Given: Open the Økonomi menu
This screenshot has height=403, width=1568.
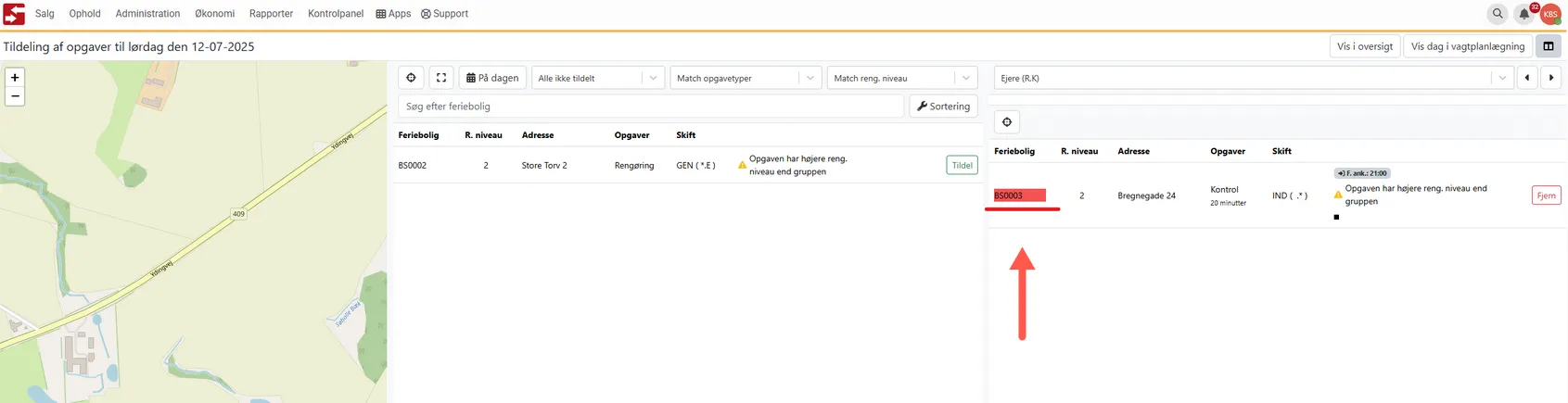Looking at the screenshot, I should tap(214, 14).
